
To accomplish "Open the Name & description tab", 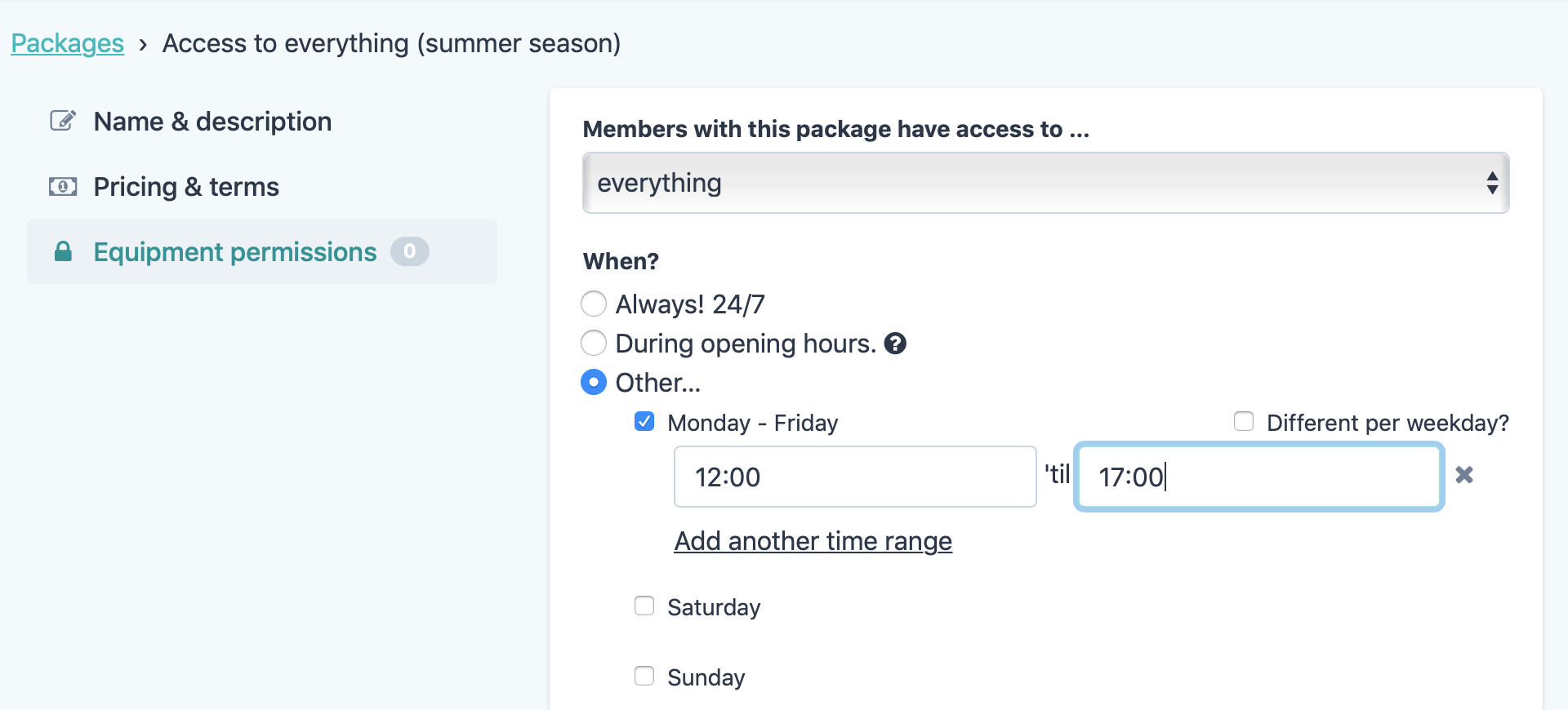I will point(212,122).
